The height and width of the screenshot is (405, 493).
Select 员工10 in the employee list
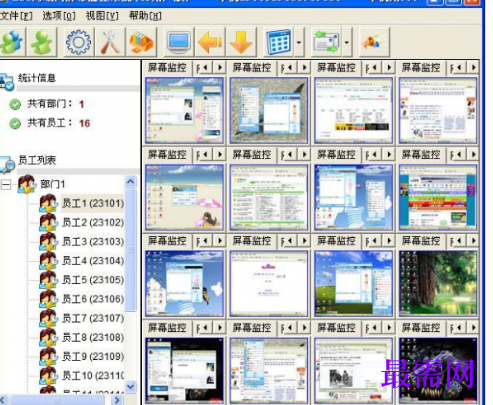pyautogui.click(x=93, y=376)
